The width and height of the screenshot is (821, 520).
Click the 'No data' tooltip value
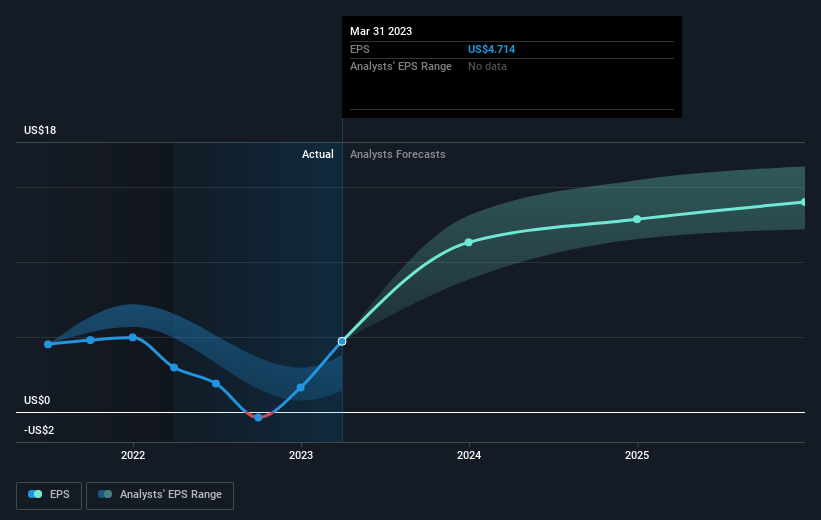[487, 67]
